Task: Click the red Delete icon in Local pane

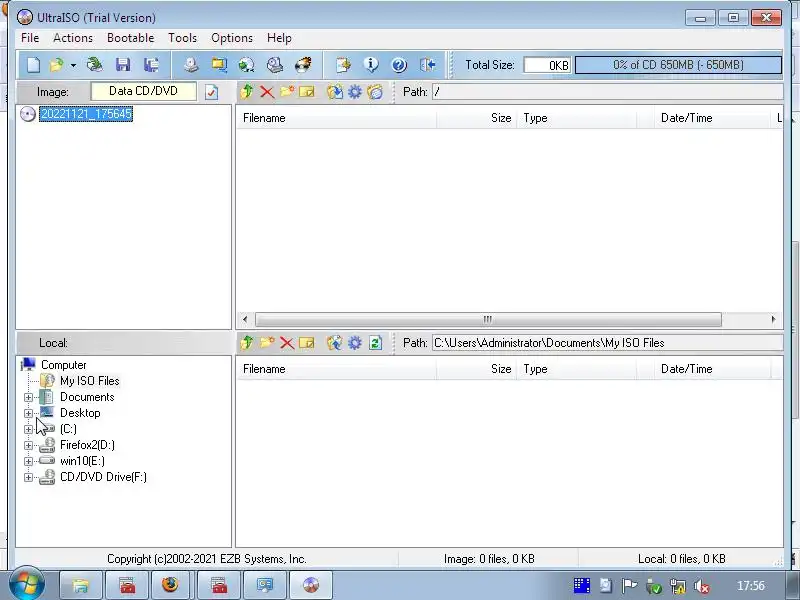Action: pyautogui.click(x=287, y=343)
